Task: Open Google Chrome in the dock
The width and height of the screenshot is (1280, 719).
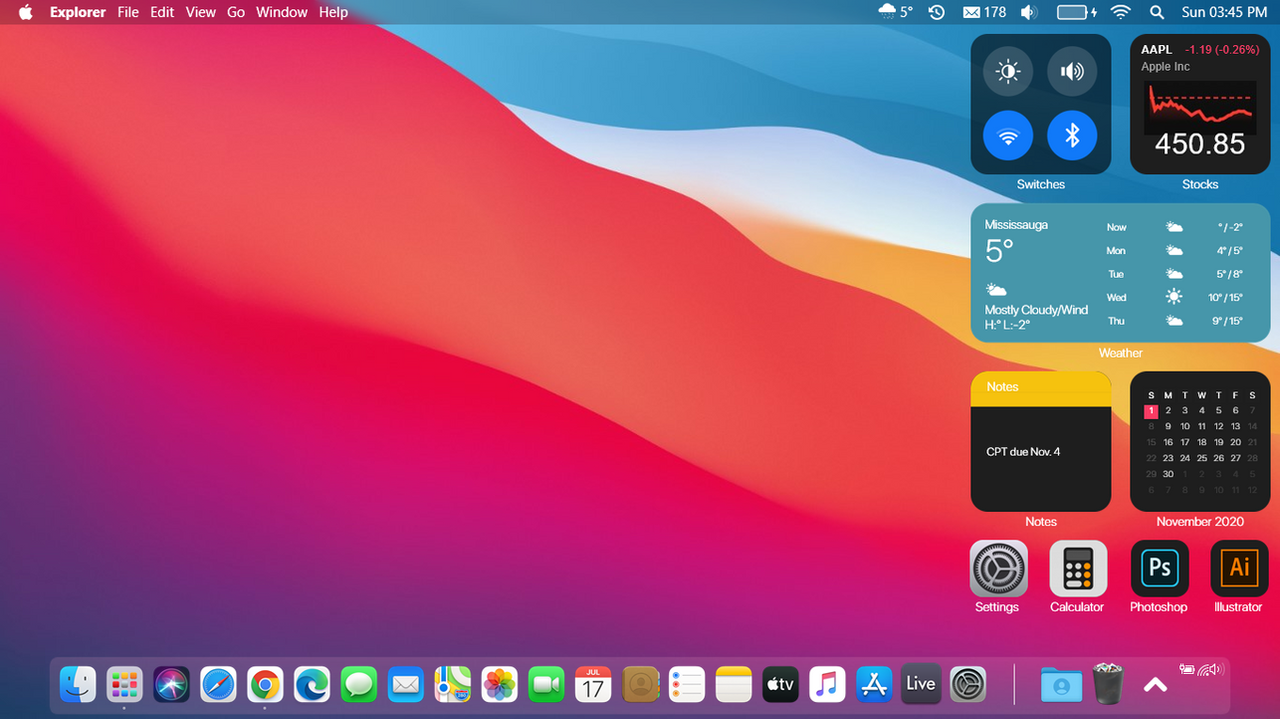Action: (265, 684)
